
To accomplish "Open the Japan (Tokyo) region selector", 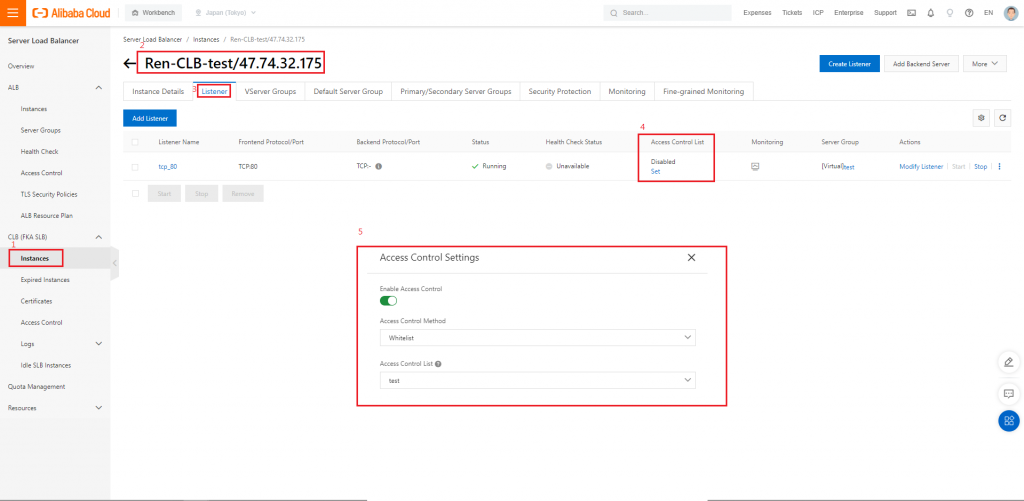I will click(x=225, y=12).
